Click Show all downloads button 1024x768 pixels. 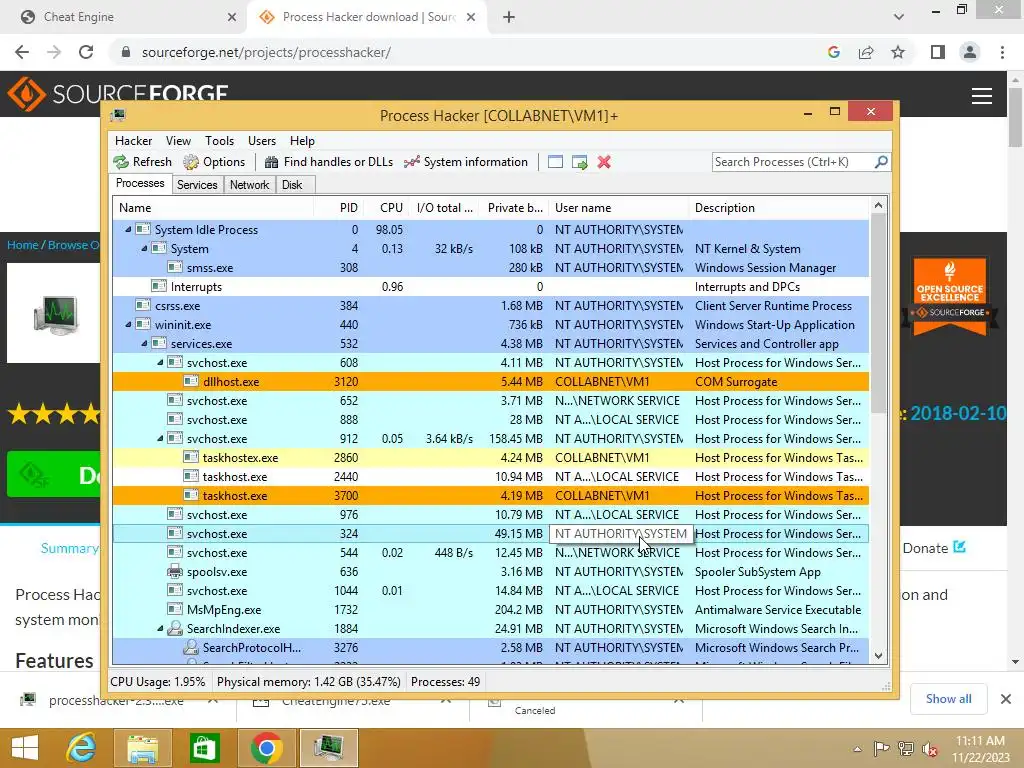click(x=948, y=699)
